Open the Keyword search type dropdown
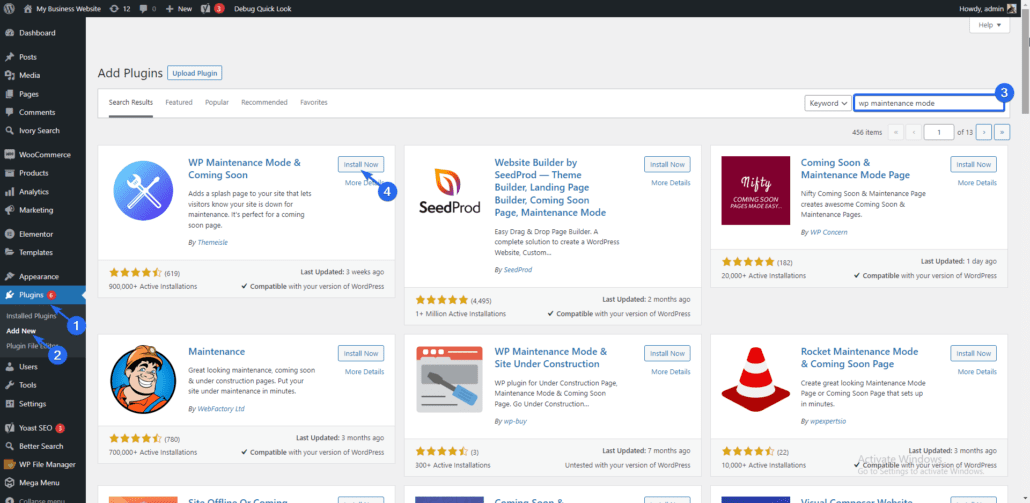This screenshot has height=503, width=1030. pyautogui.click(x=828, y=103)
